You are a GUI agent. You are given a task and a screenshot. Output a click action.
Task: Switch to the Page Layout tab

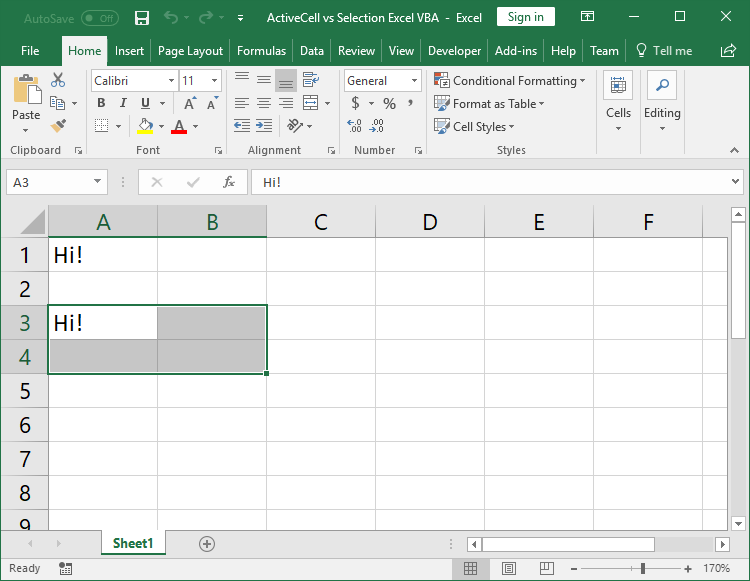point(190,51)
